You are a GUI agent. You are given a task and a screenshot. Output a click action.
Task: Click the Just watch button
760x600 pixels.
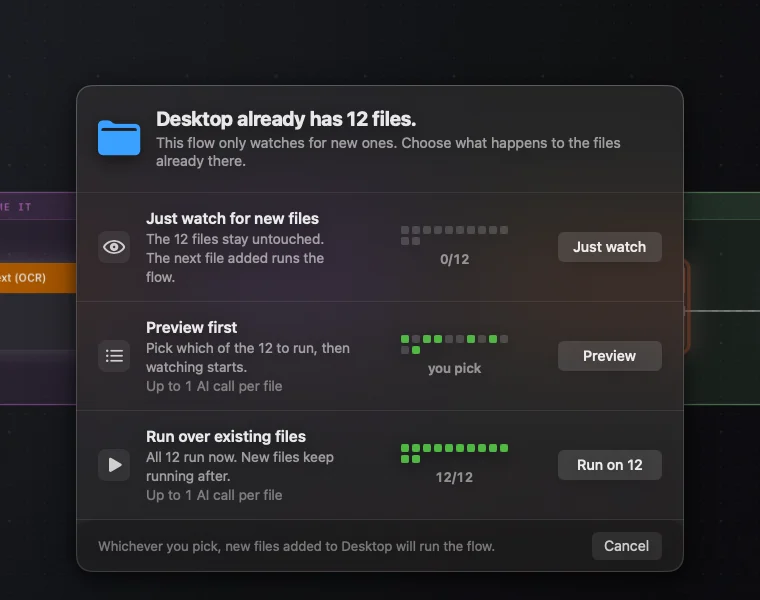(x=609, y=247)
